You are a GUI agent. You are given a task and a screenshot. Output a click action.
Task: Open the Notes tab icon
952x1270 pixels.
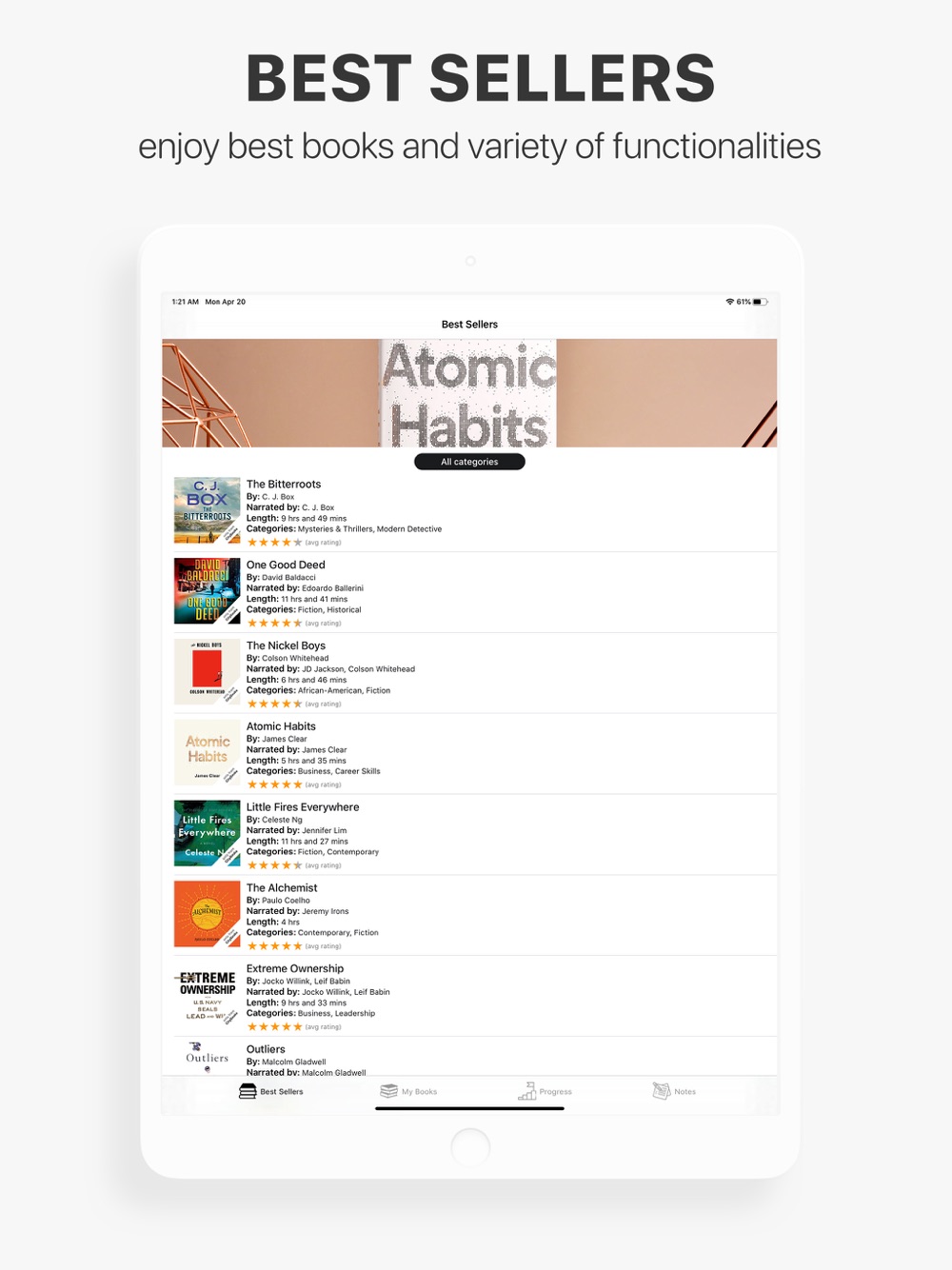pyautogui.click(x=662, y=1091)
